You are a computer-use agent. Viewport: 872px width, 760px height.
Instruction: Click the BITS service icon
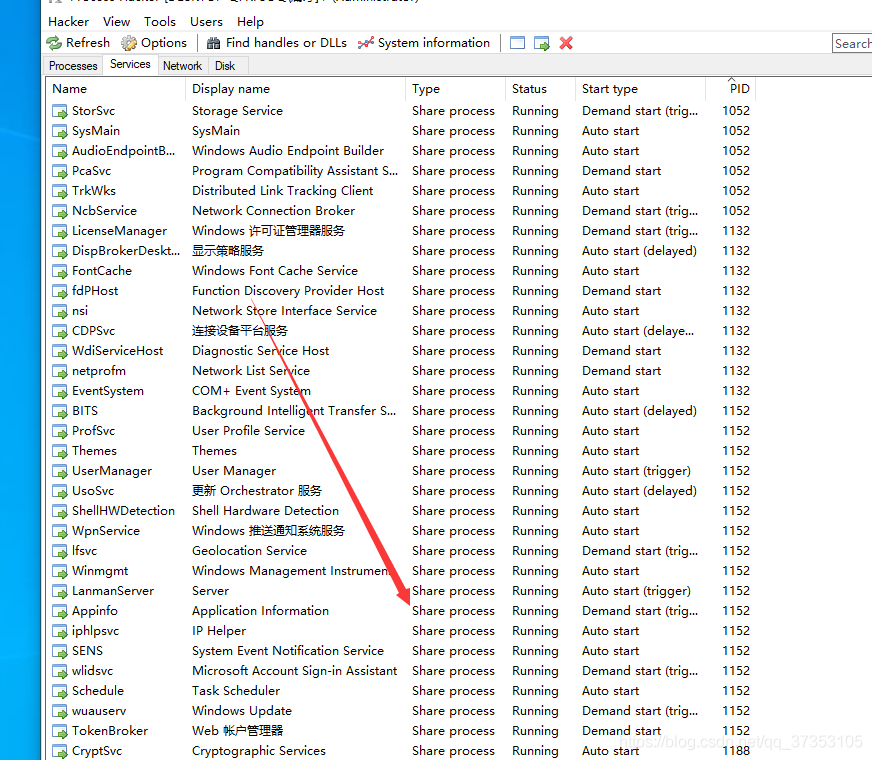[60, 411]
